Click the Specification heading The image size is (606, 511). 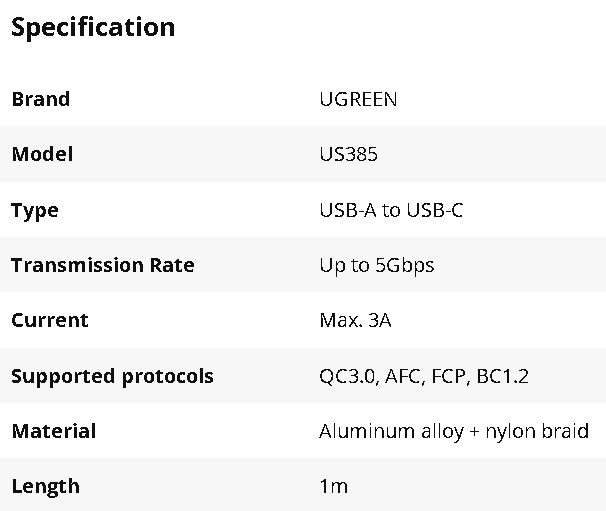click(93, 27)
